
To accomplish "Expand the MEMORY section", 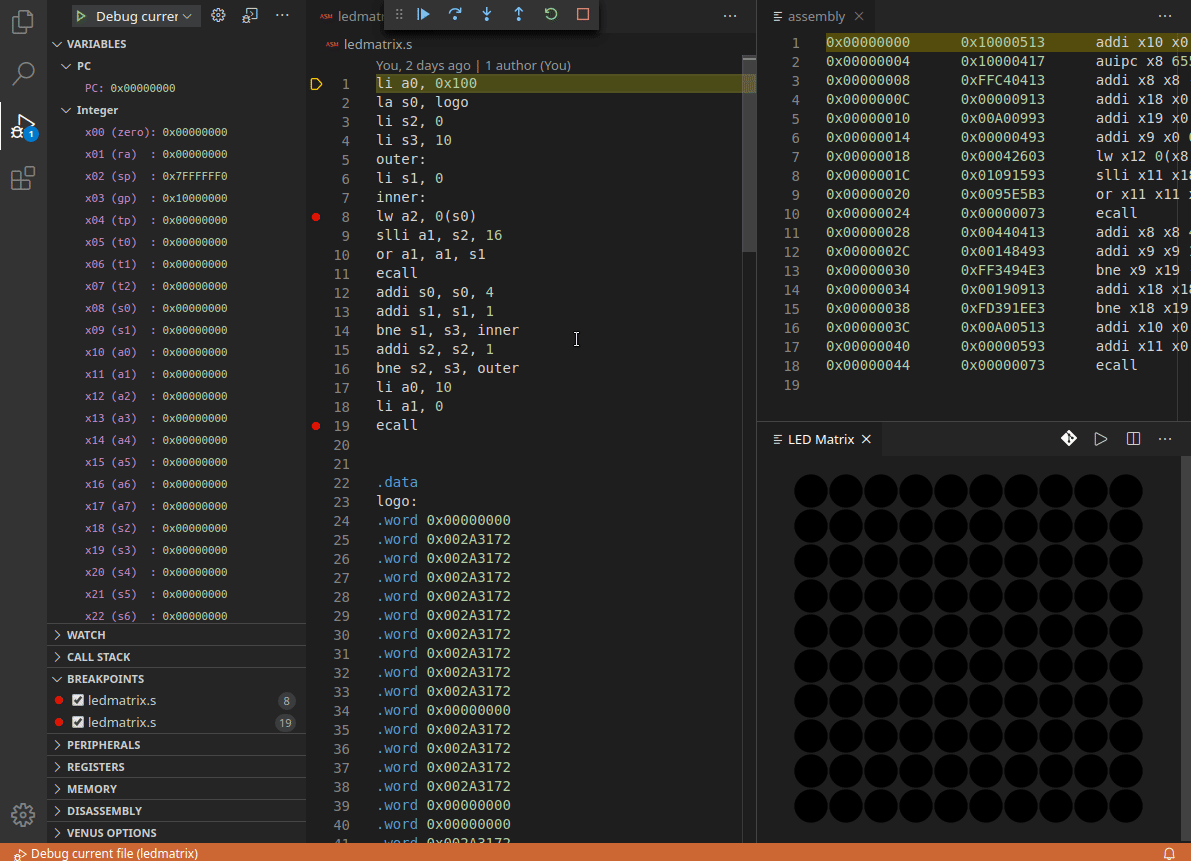I will 176,789.
